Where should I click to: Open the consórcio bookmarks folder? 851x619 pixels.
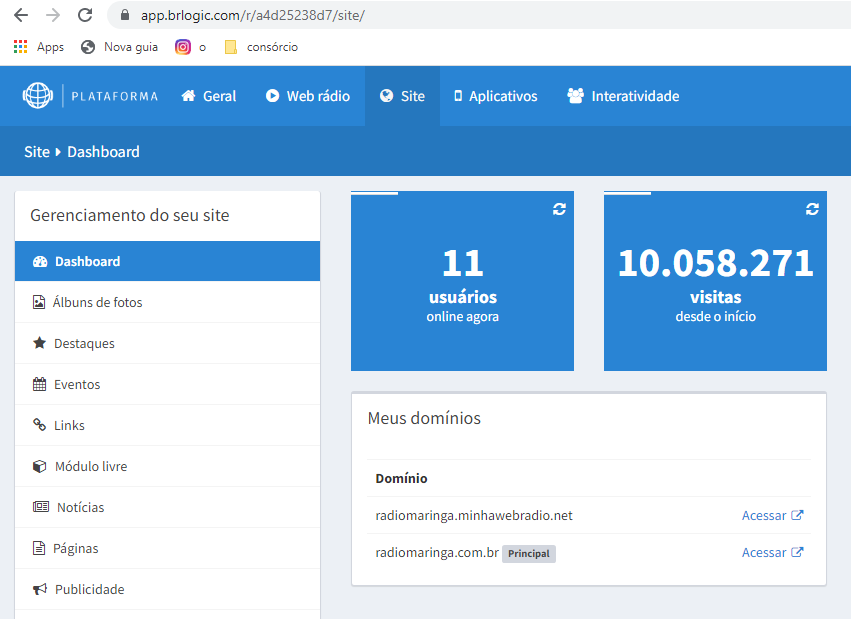(262, 47)
